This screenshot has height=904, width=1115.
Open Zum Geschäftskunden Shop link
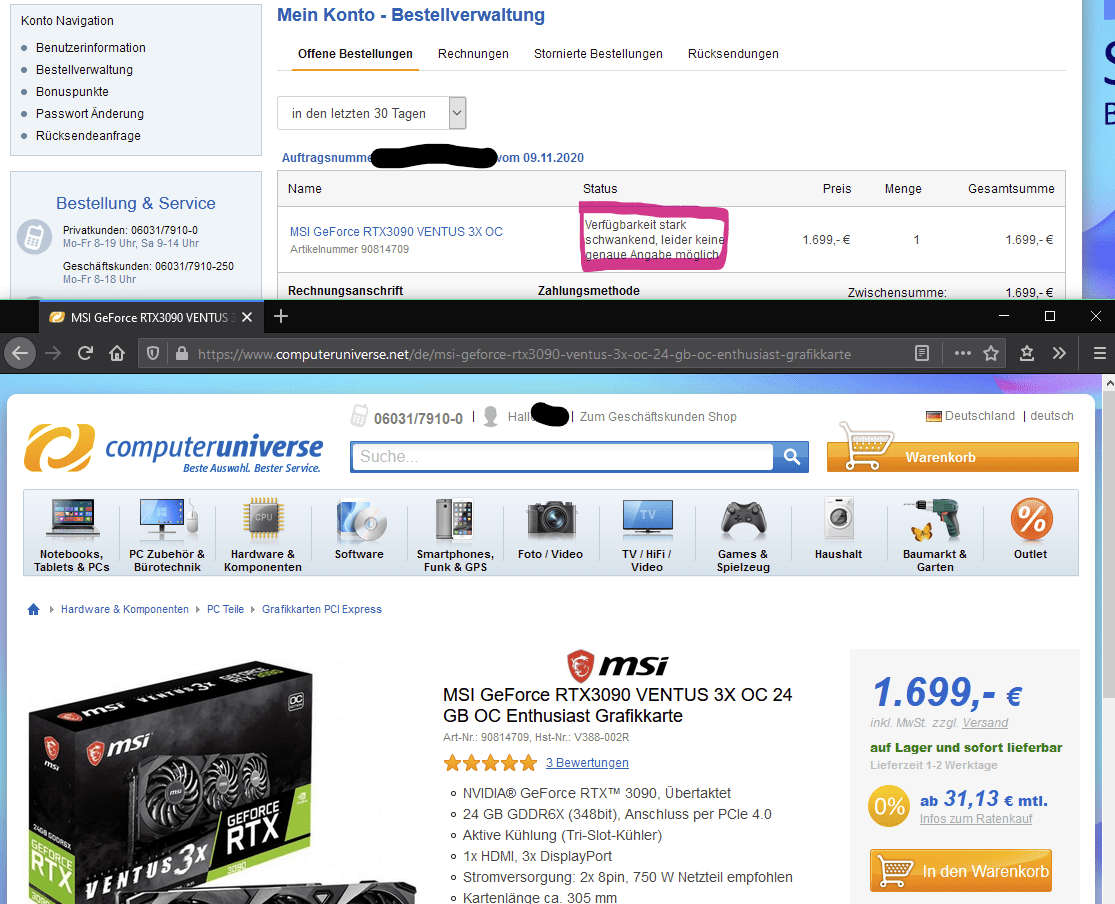point(658,417)
